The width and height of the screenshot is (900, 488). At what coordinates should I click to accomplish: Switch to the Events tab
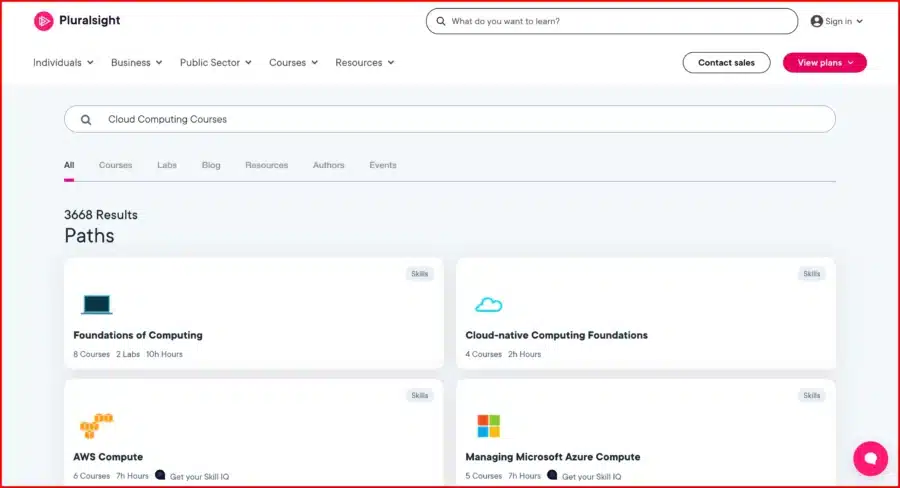click(383, 165)
